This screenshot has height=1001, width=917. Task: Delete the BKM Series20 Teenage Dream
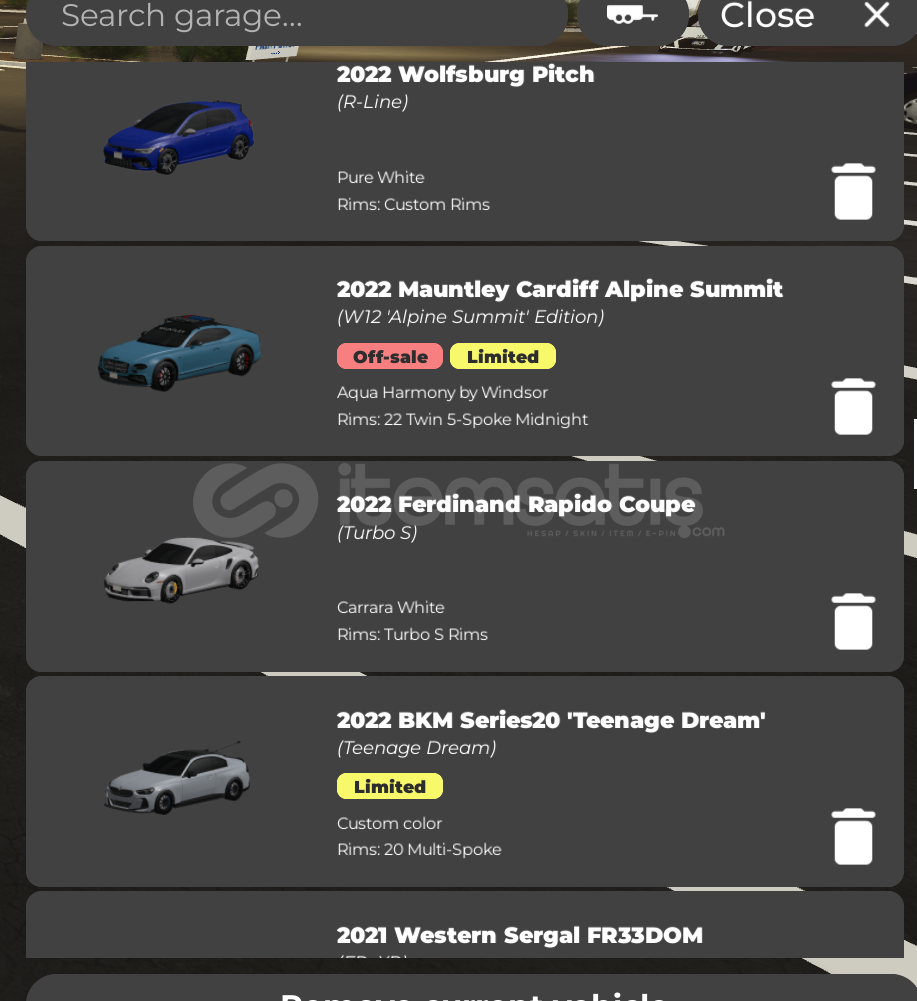pos(853,837)
